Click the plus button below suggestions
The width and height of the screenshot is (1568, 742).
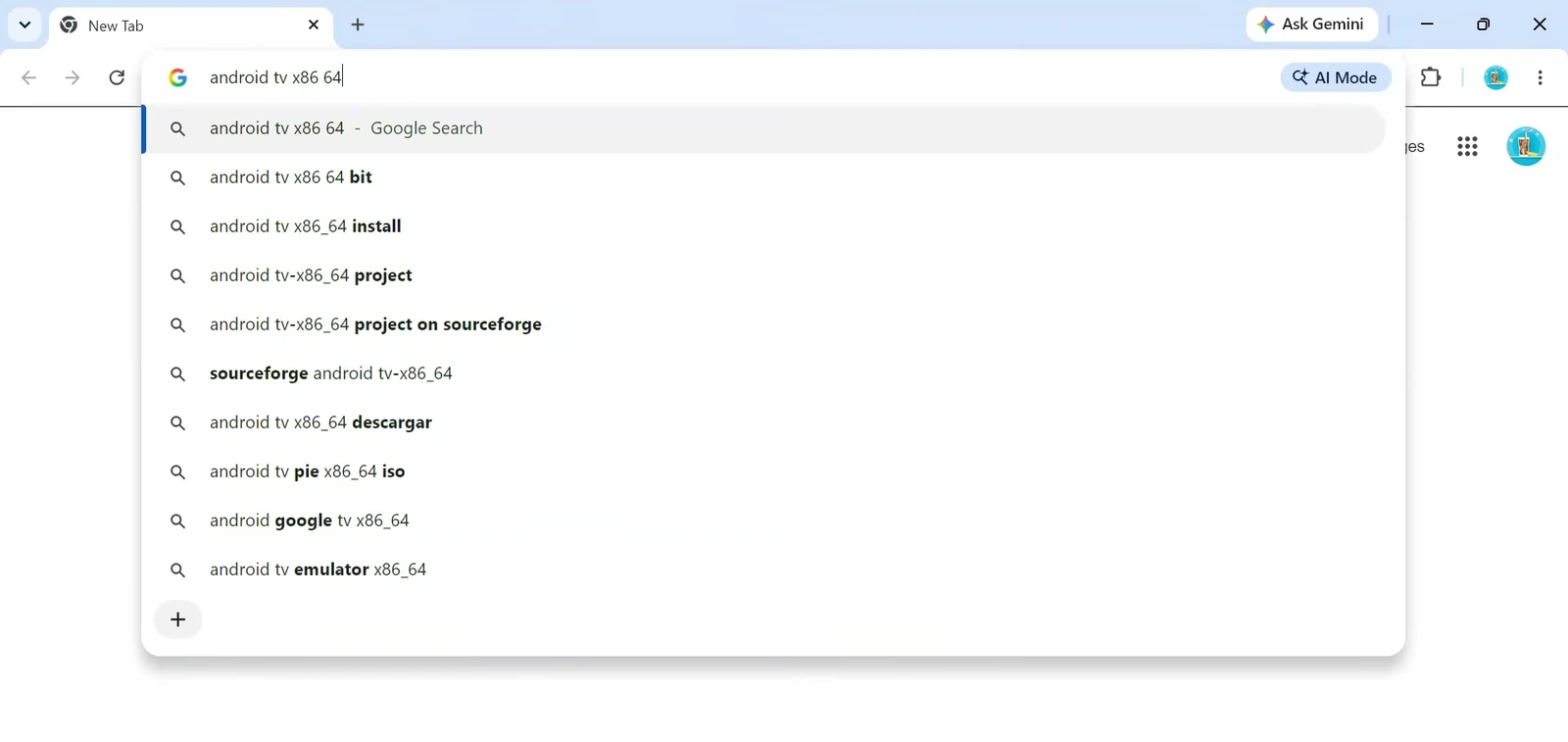pos(178,619)
